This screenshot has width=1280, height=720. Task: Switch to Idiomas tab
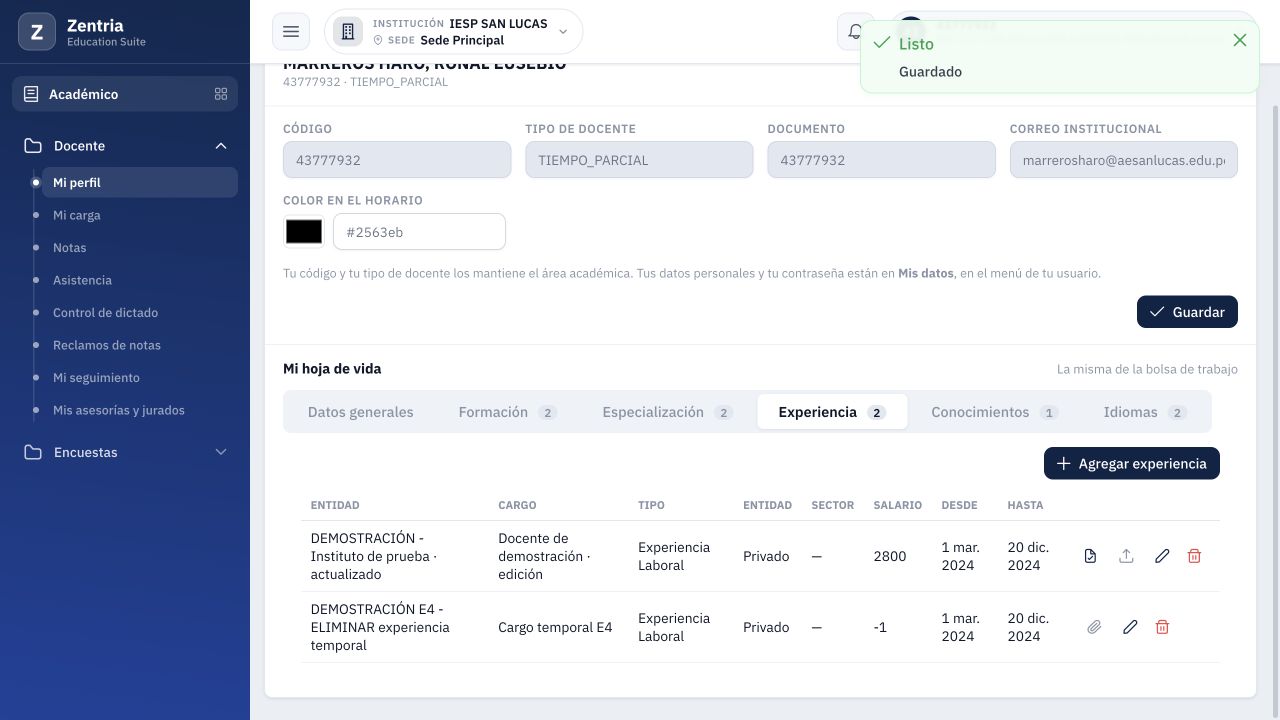pos(1145,412)
